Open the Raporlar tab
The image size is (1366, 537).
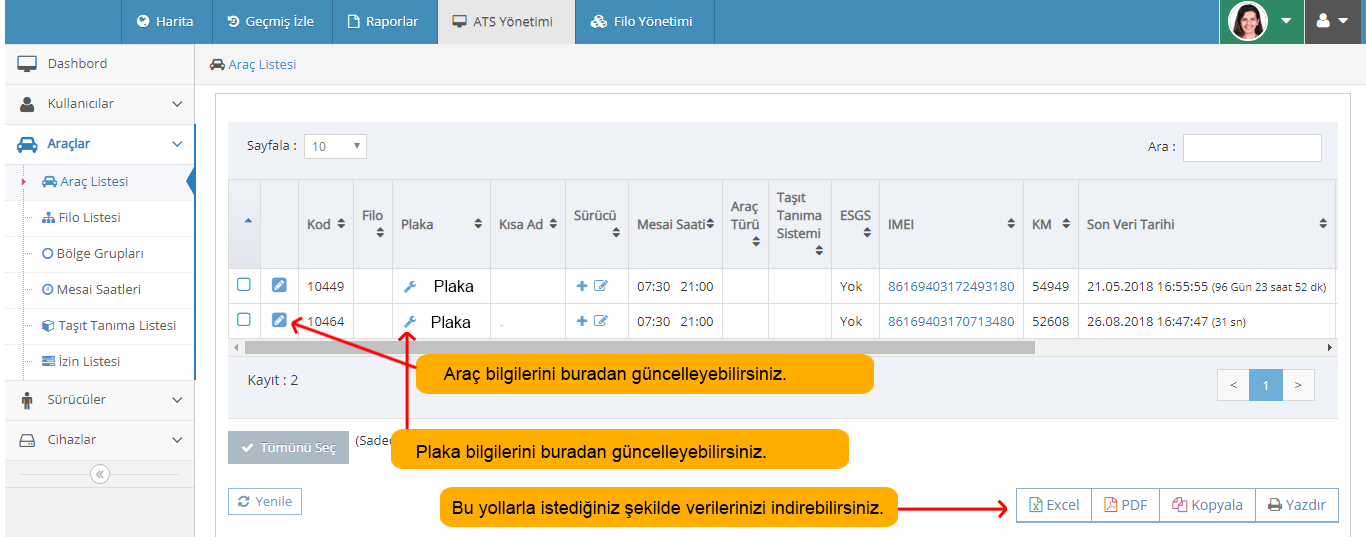point(383,21)
